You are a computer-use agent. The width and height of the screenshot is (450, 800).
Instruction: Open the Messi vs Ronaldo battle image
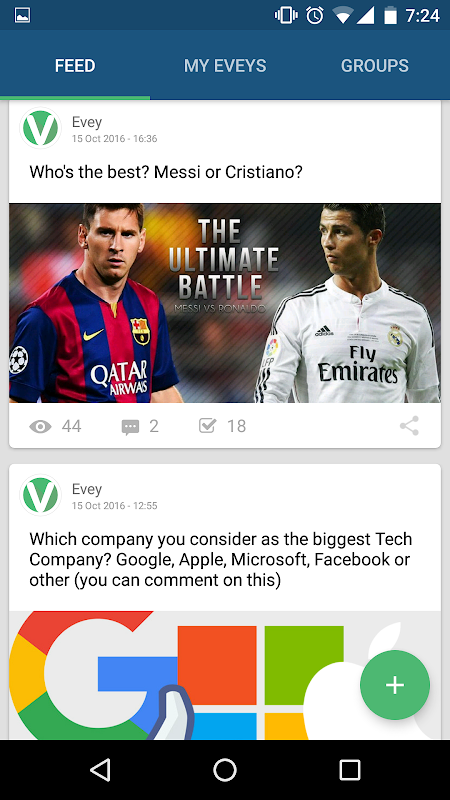[x=225, y=303]
